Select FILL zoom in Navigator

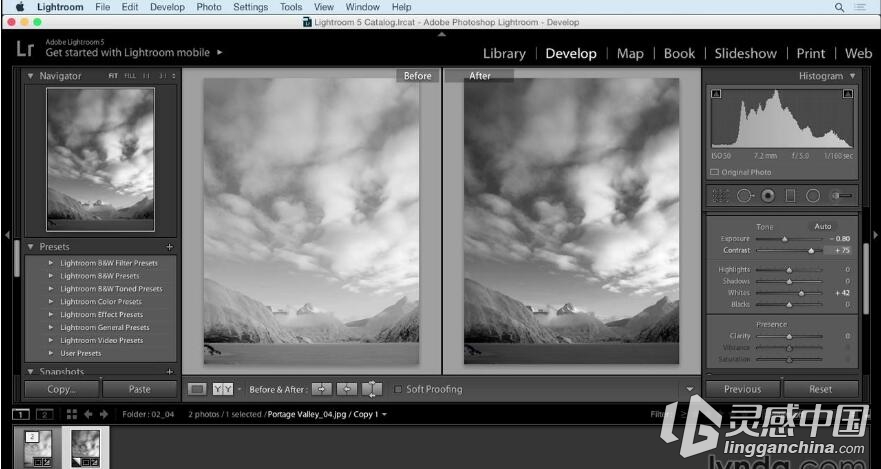point(130,76)
